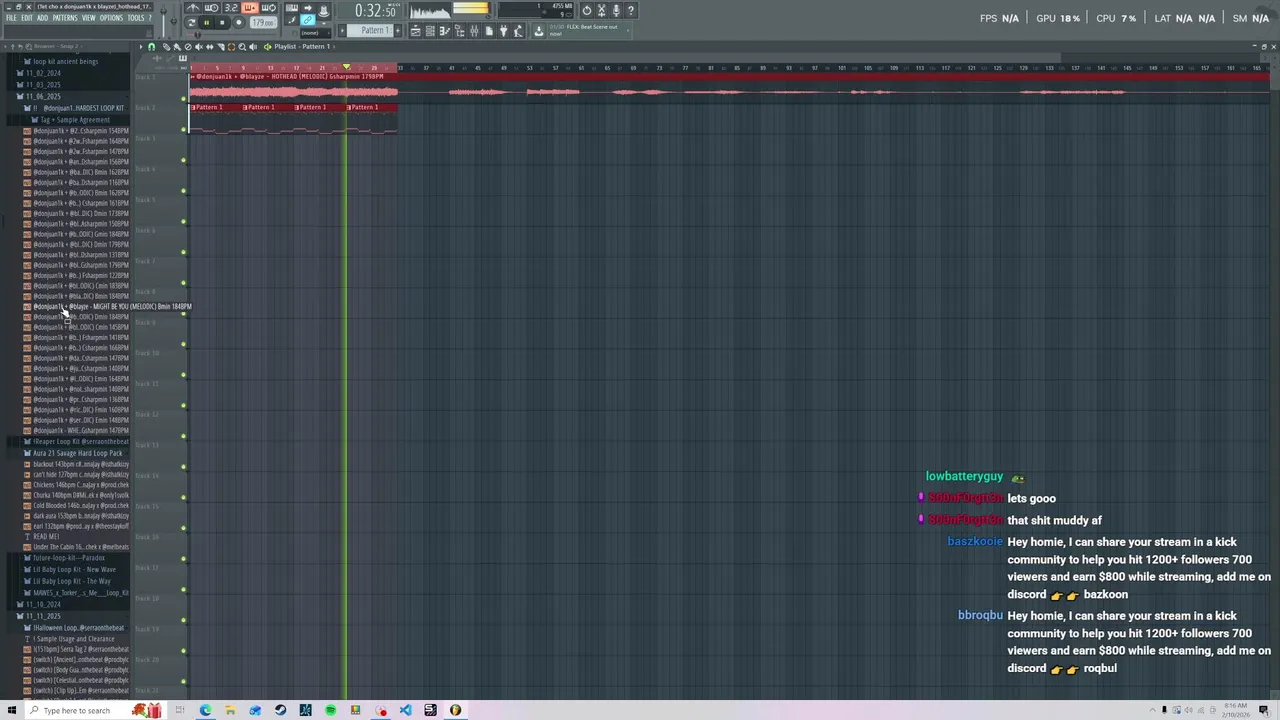Mute Track 3 via green dot

[183, 160]
